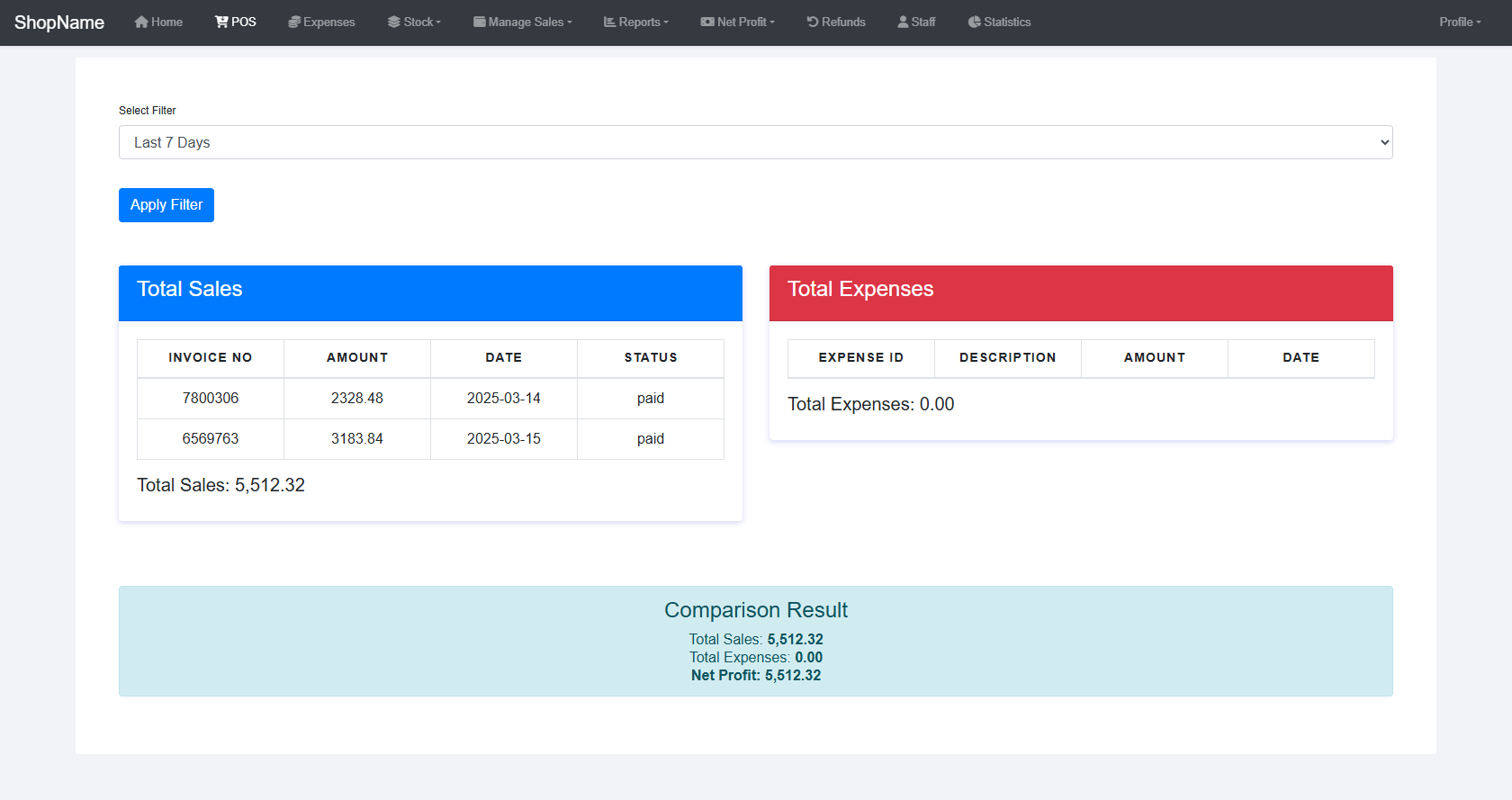Open the Profile dropdown
The width and height of the screenshot is (1512, 800).
pyautogui.click(x=1460, y=22)
